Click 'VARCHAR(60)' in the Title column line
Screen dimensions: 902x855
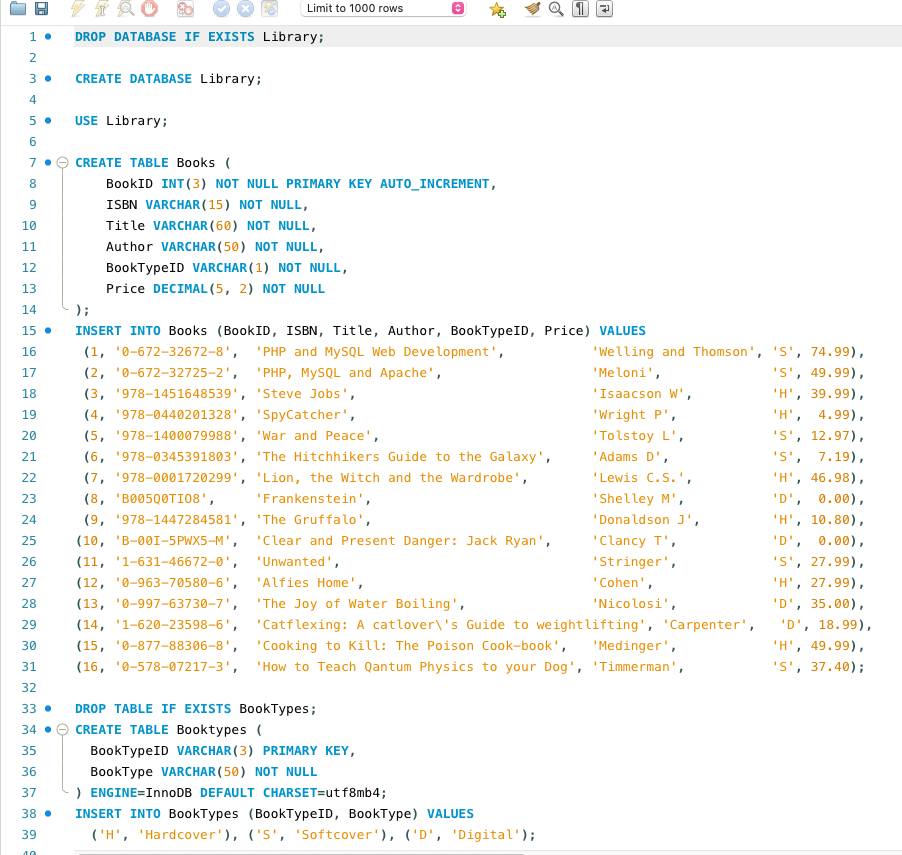click(196, 226)
